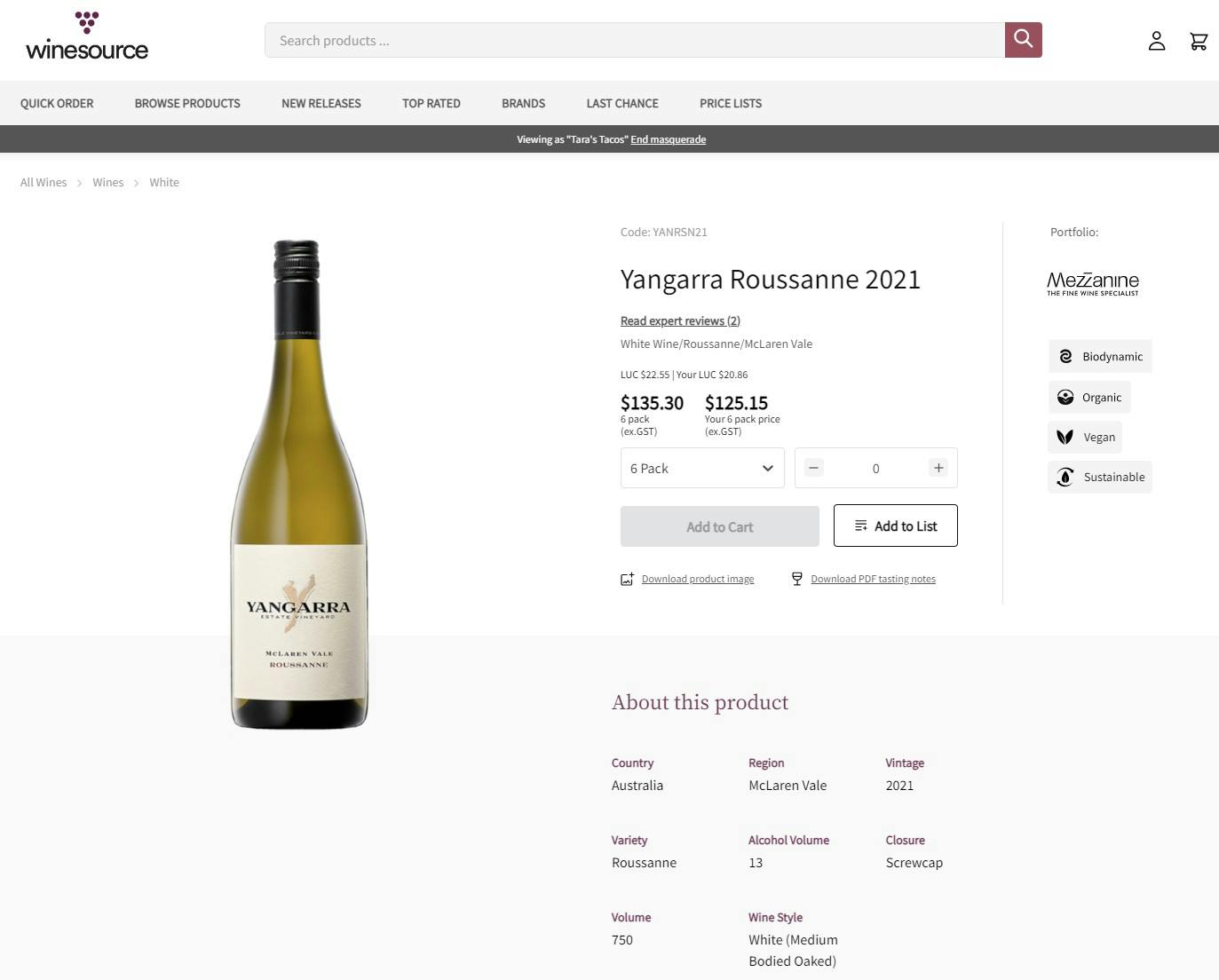Click the Yangarra Roussanne bottle image

point(299,484)
